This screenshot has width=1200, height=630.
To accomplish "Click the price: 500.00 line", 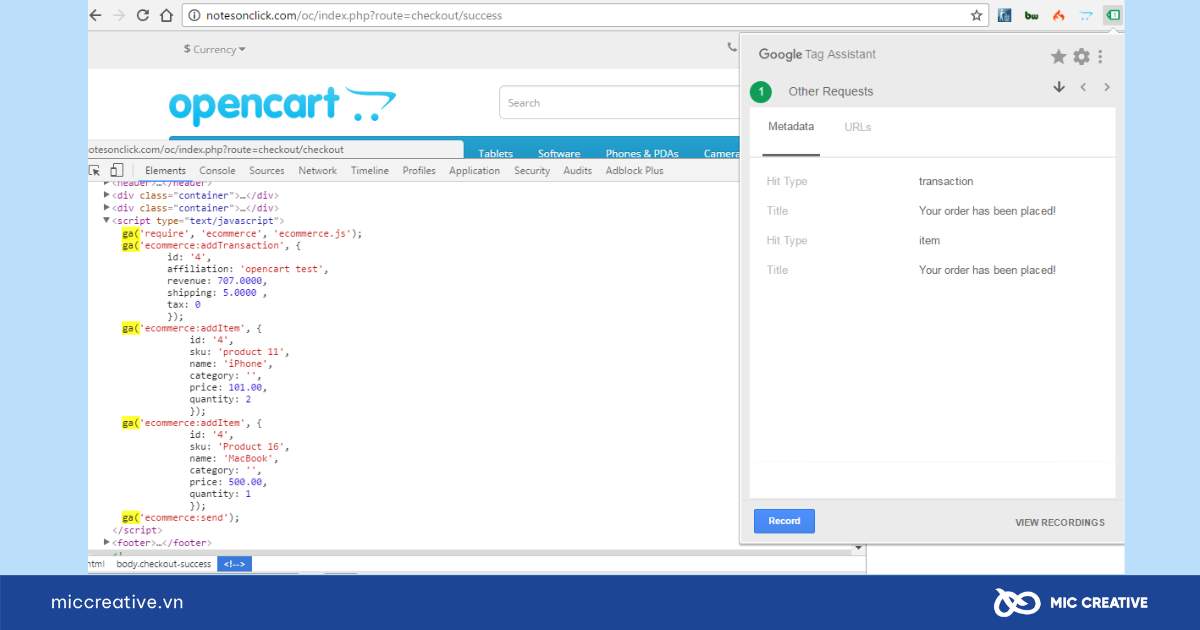I will point(228,482).
